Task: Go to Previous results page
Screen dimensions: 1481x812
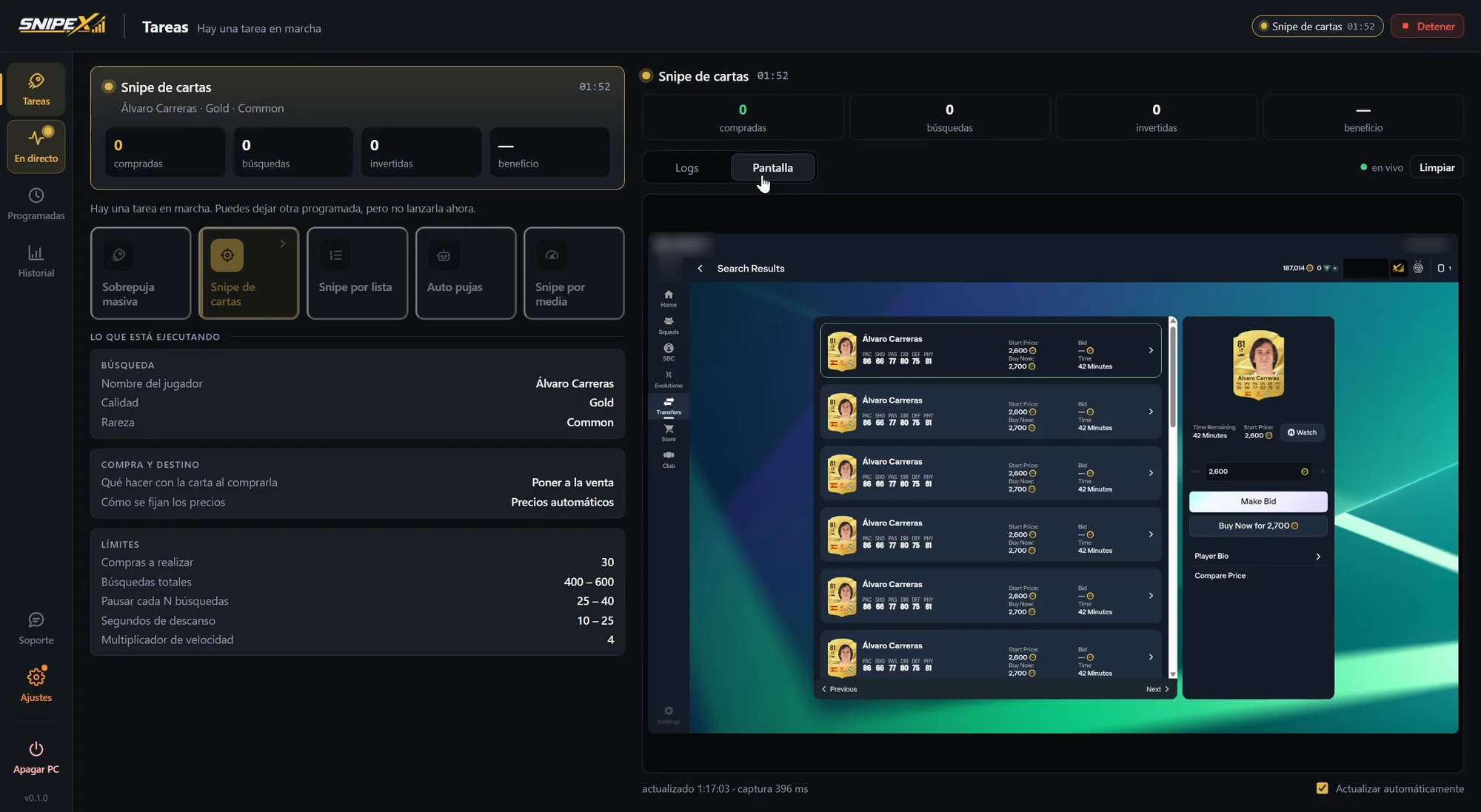Action: tap(839, 689)
